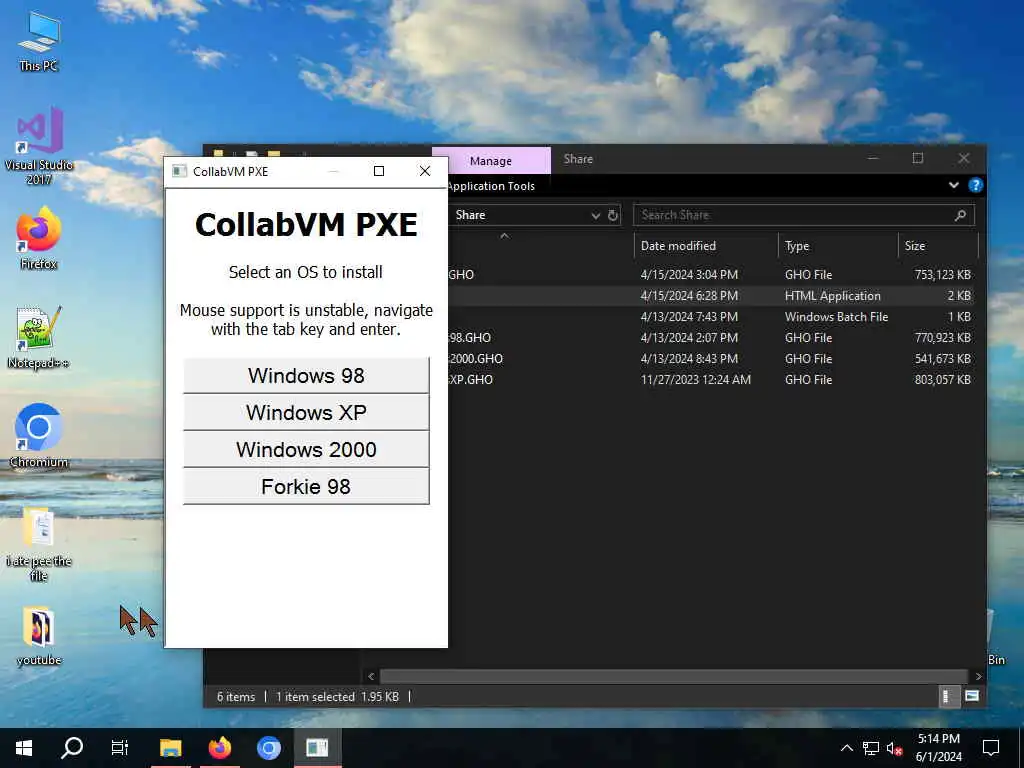This screenshot has width=1024, height=768.
Task: Maximize the File Explorer window
Action: click(918, 159)
